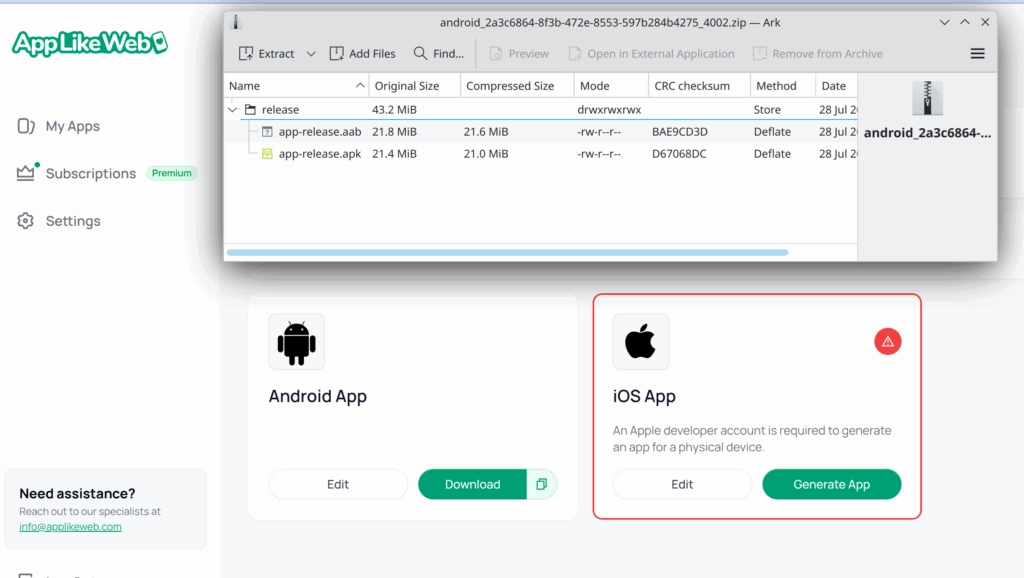Open the Extract dropdown arrow
Screen dimensions: 1024x578
[x=311, y=54]
